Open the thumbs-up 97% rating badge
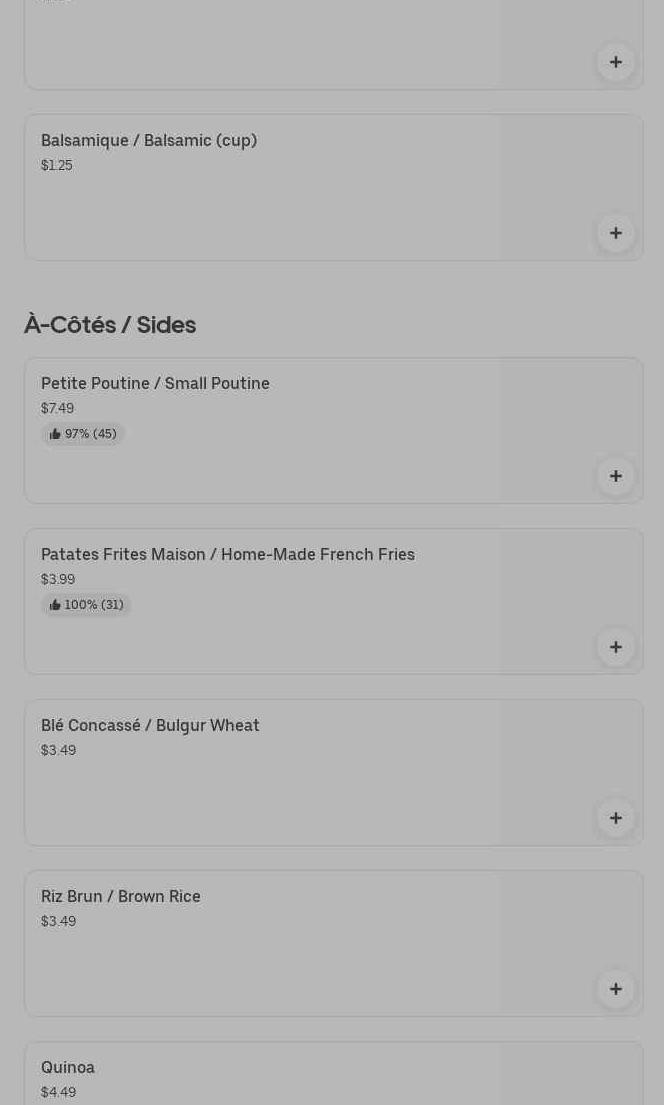Screen dimensions: 664x1105 point(82,433)
